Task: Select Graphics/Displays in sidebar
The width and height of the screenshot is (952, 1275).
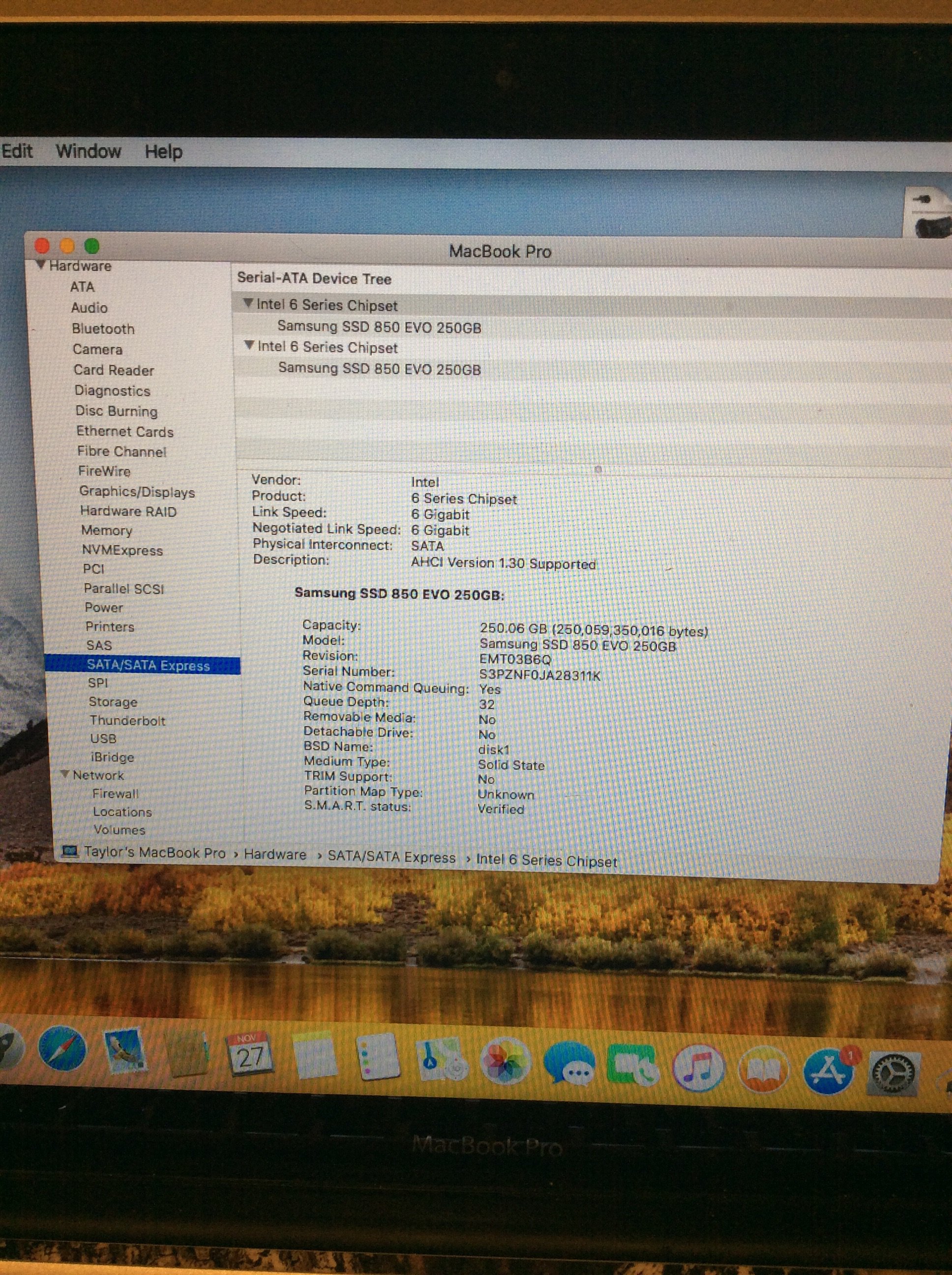Action: pos(137,492)
